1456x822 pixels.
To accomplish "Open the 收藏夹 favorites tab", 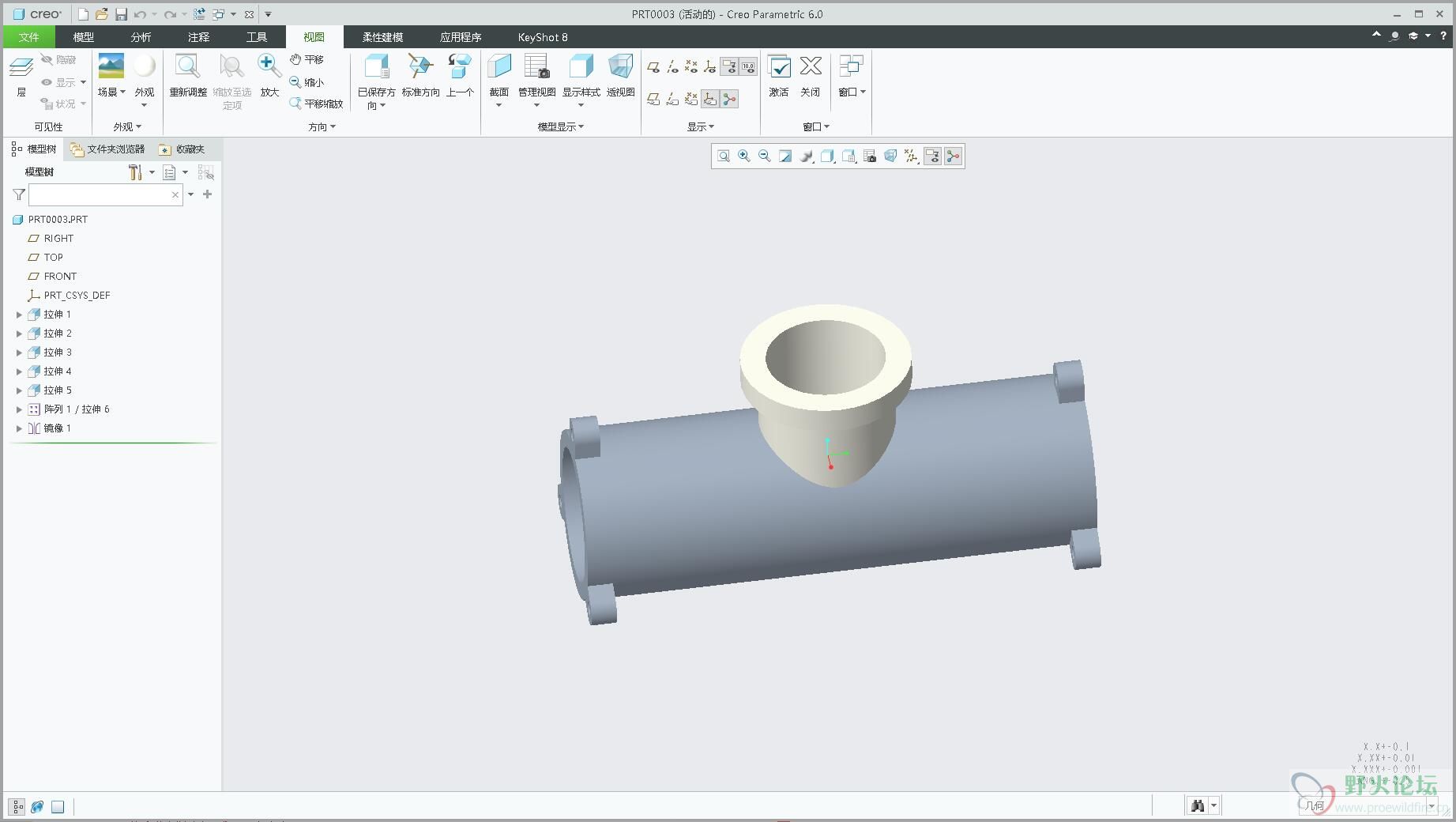I will (x=182, y=149).
